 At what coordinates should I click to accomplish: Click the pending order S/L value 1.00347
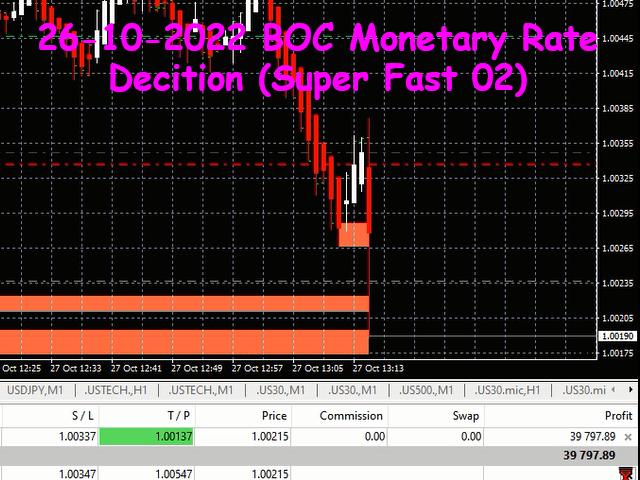tap(77, 474)
